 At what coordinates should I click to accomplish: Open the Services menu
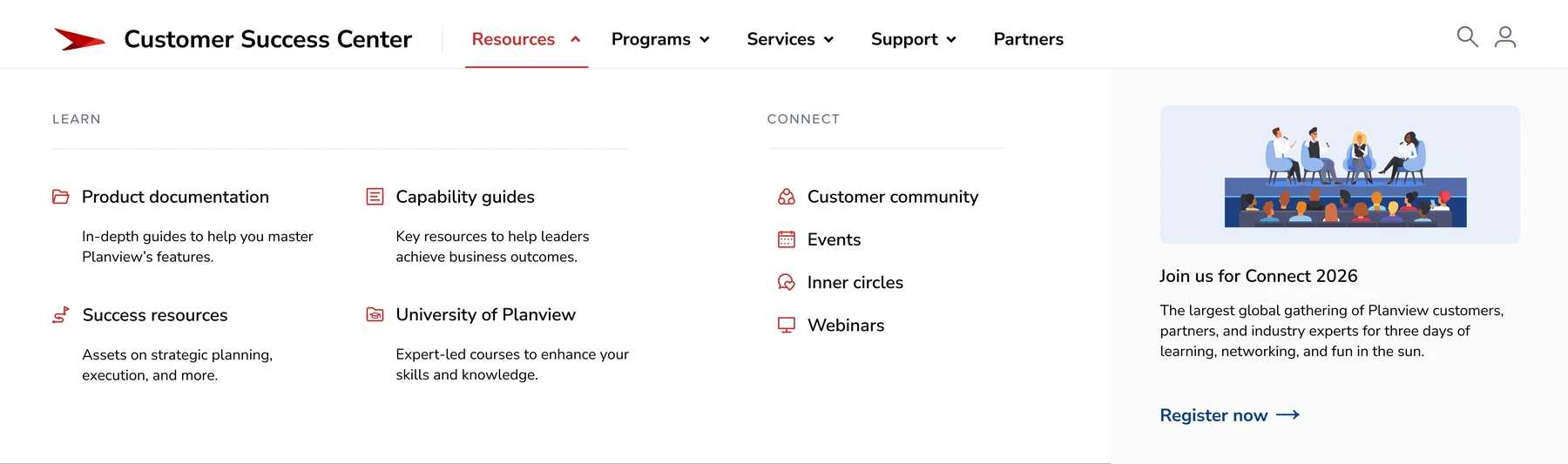click(x=781, y=39)
